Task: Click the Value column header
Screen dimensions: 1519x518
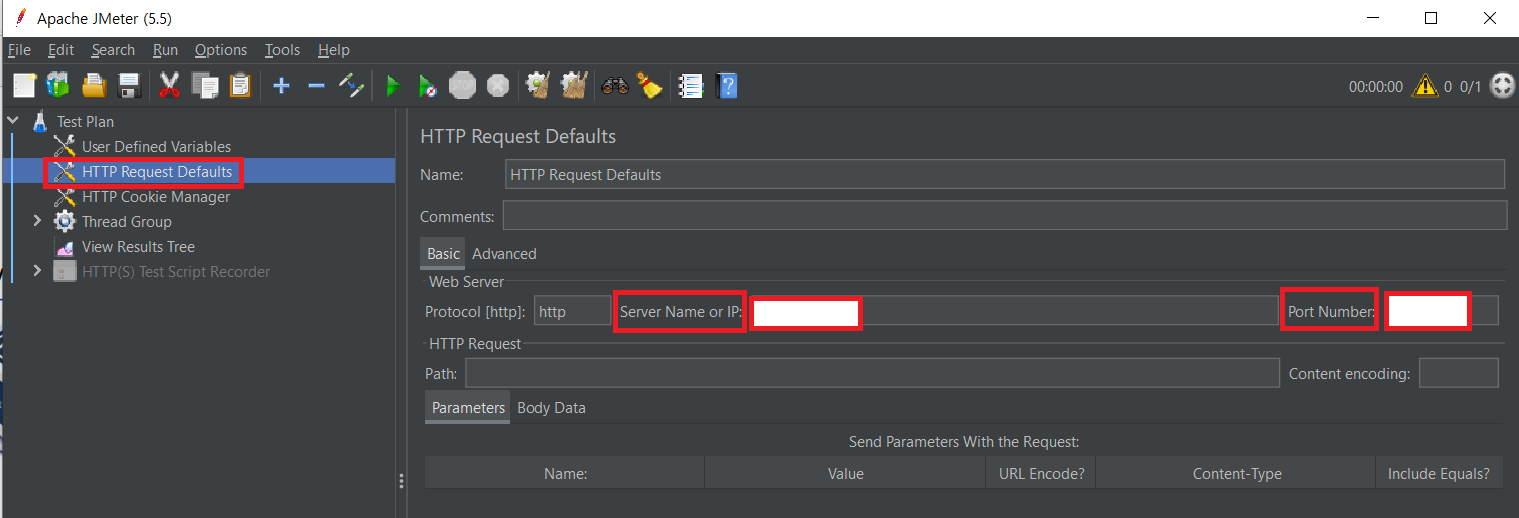Action: pos(845,473)
